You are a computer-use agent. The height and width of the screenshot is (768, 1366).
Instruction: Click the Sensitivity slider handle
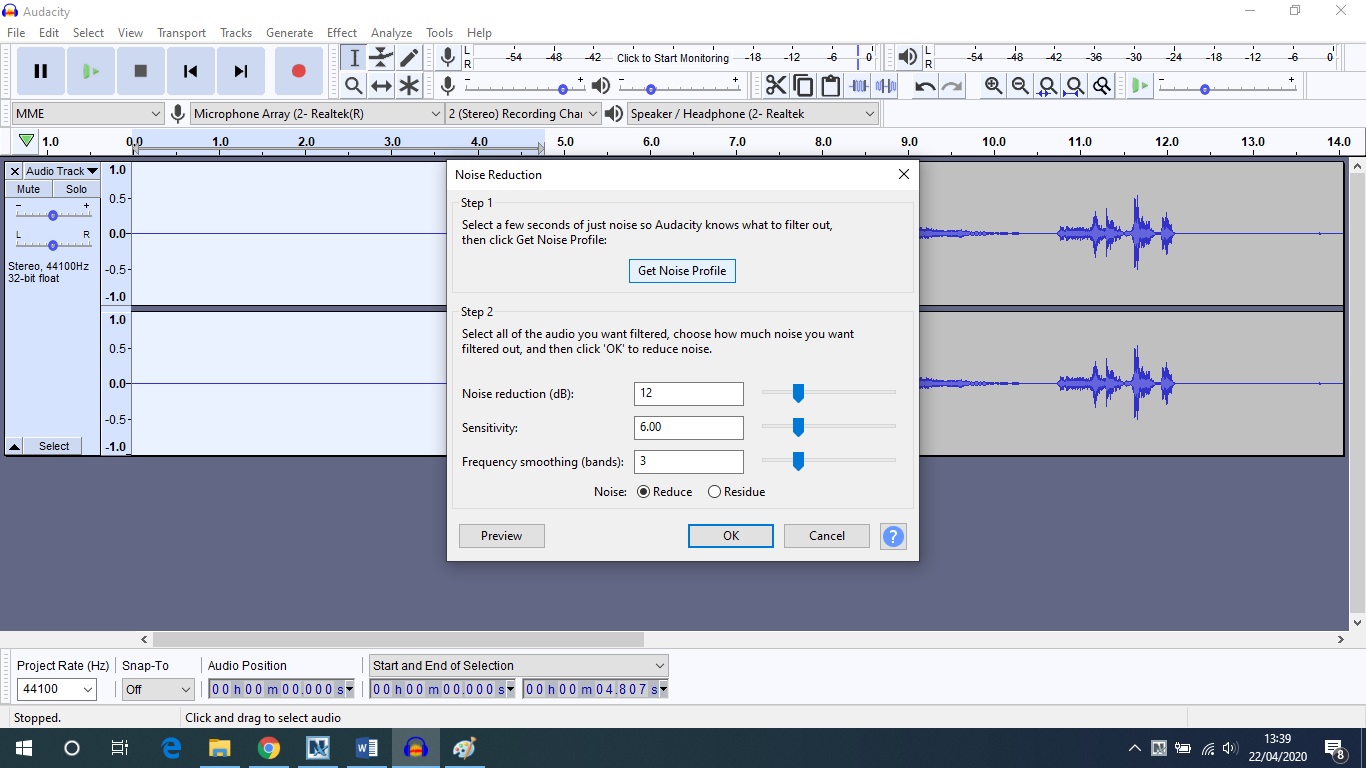coord(798,428)
